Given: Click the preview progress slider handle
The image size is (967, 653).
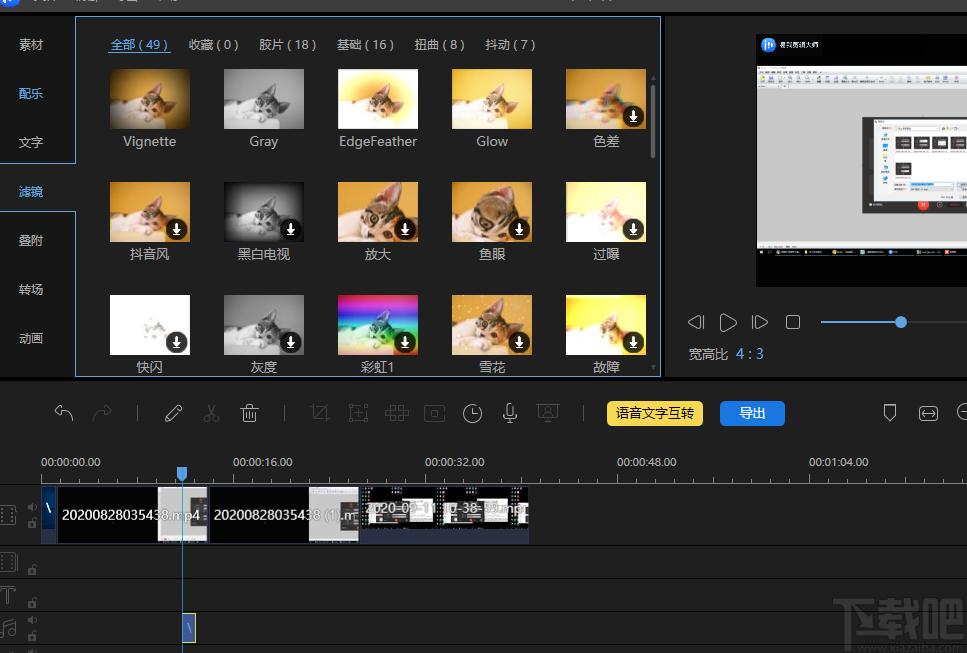Looking at the screenshot, I should click(901, 322).
